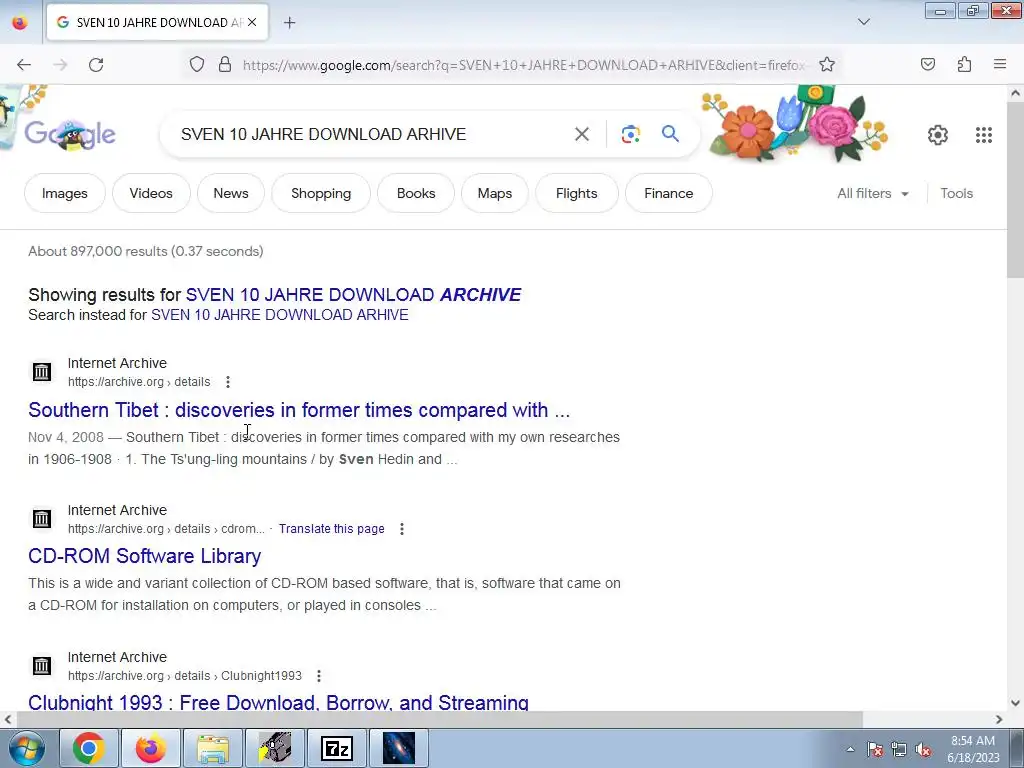This screenshot has width=1024, height=768.
Task: List all tabs dropdown arrow
Action: point(863,22)
